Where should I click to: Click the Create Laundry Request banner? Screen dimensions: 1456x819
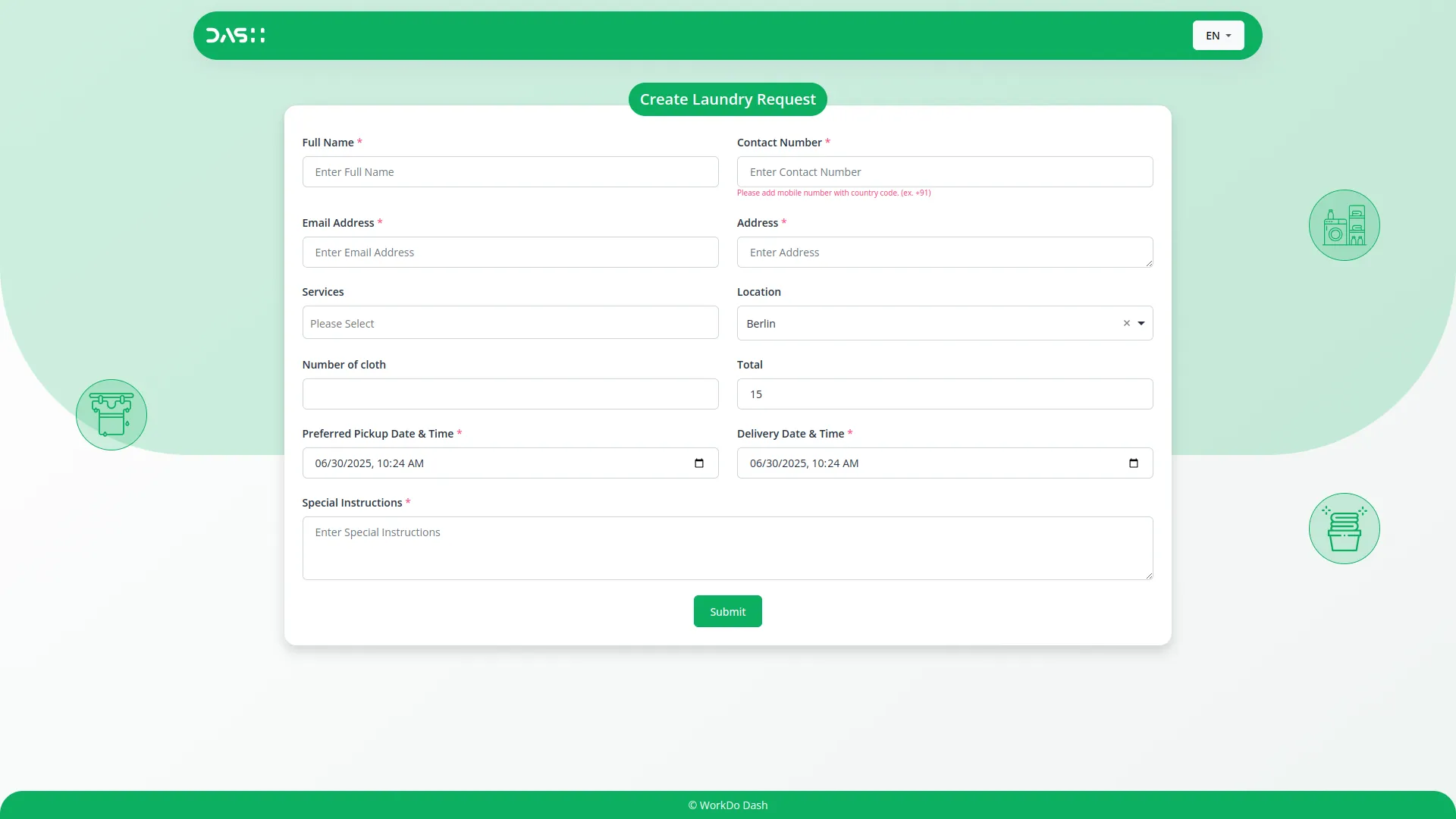click(x=727, y=99)
